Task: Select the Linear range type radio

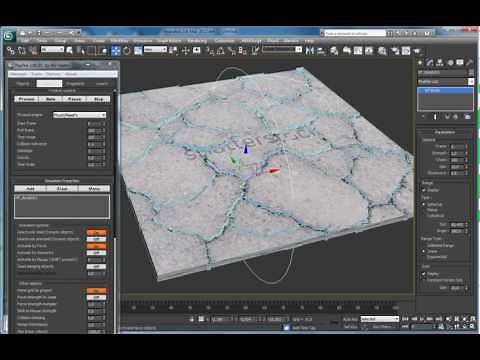Action: 424,251
